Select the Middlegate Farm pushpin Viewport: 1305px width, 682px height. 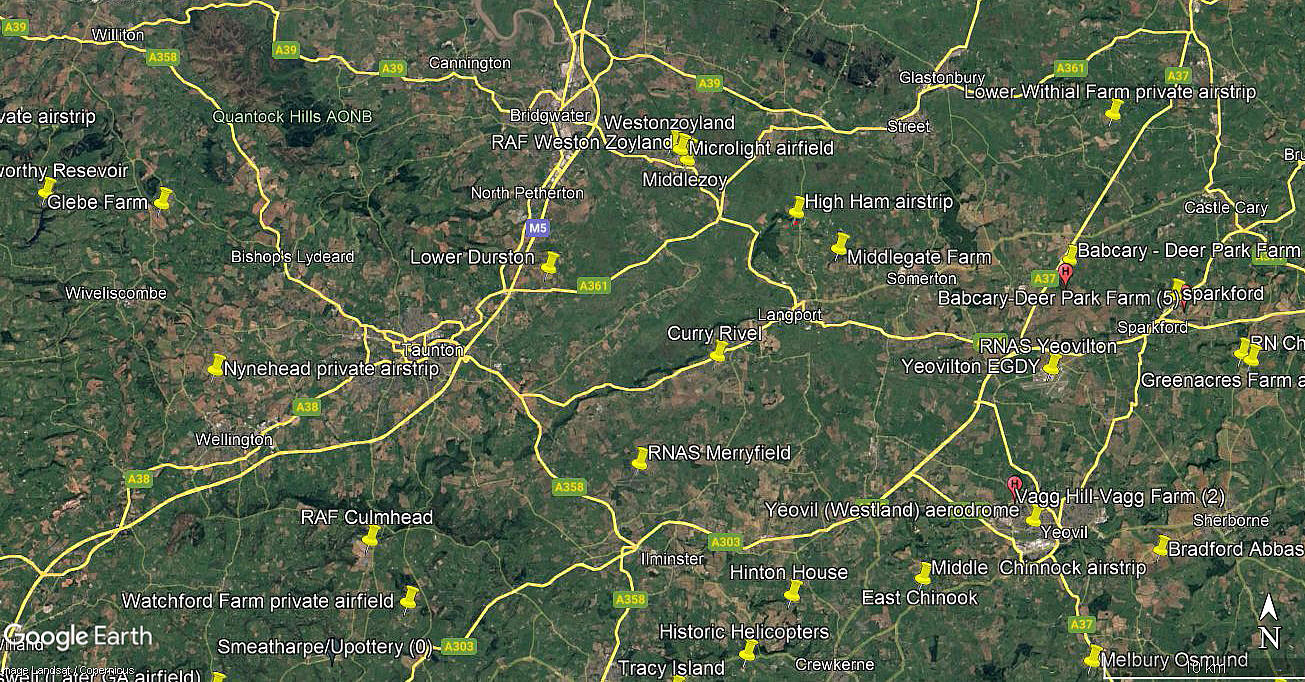click(840, 244)
